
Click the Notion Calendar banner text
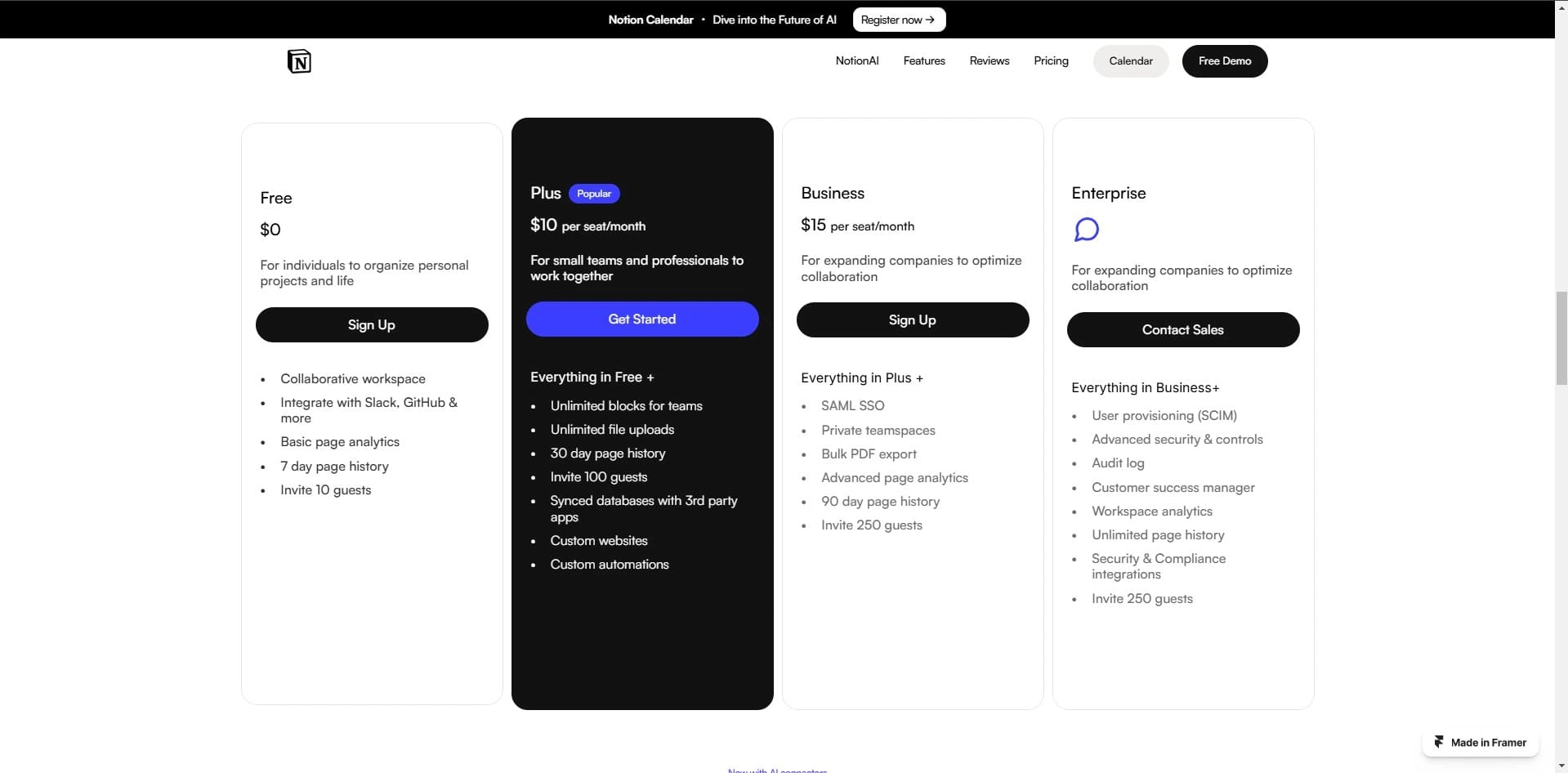650,20
